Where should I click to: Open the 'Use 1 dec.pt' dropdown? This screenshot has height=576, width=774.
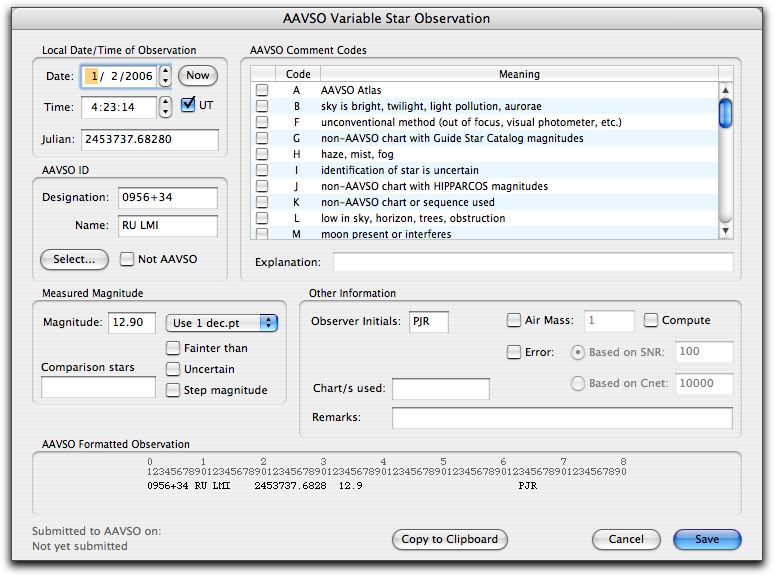coord(221,323)
